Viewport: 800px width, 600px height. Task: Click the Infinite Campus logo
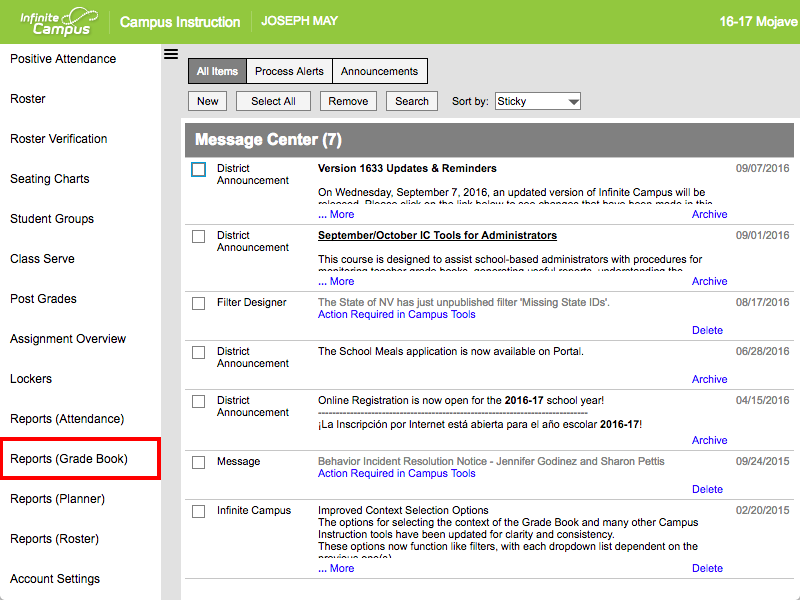click(x=59, y=22)
